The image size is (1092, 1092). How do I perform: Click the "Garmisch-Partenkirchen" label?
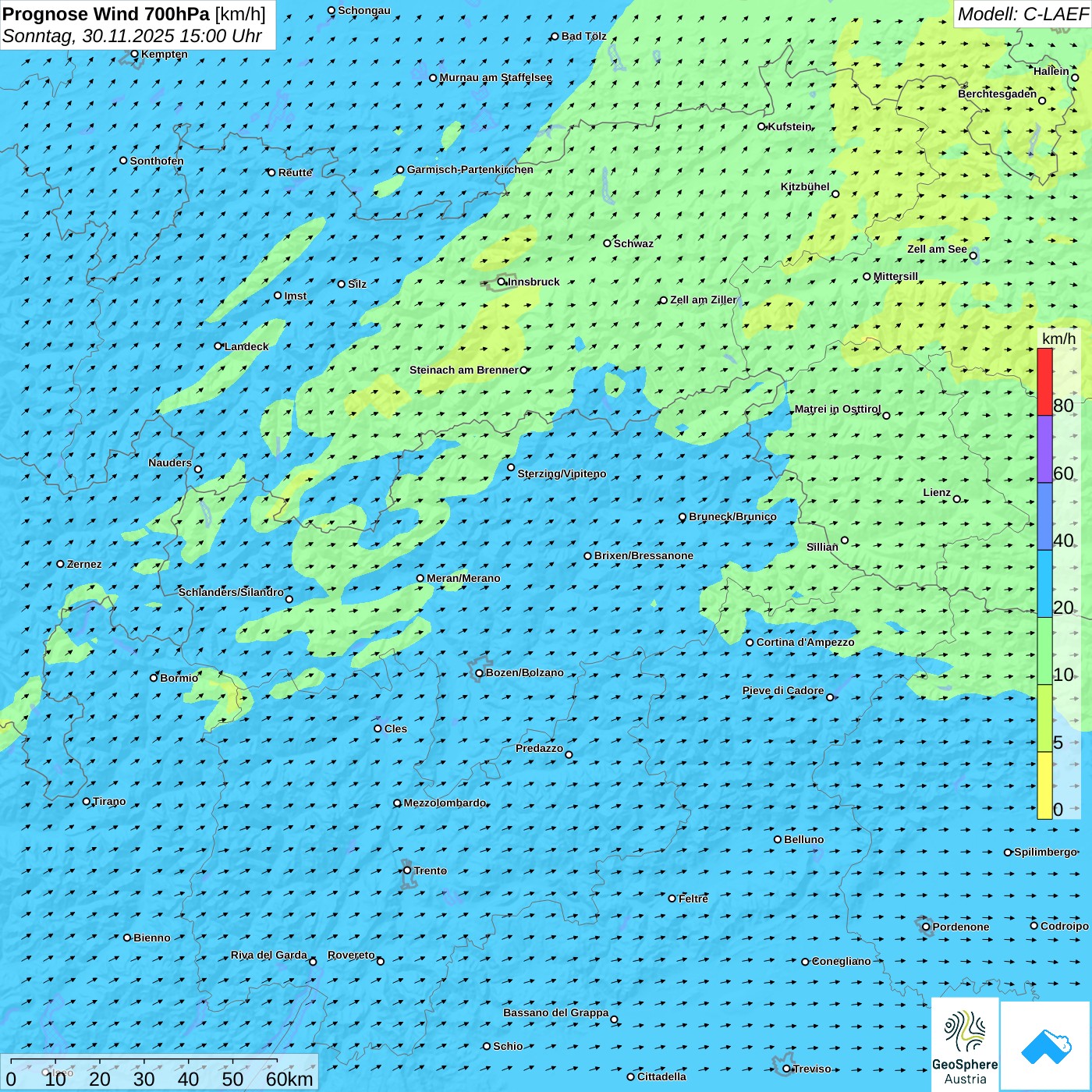point(470,169)
